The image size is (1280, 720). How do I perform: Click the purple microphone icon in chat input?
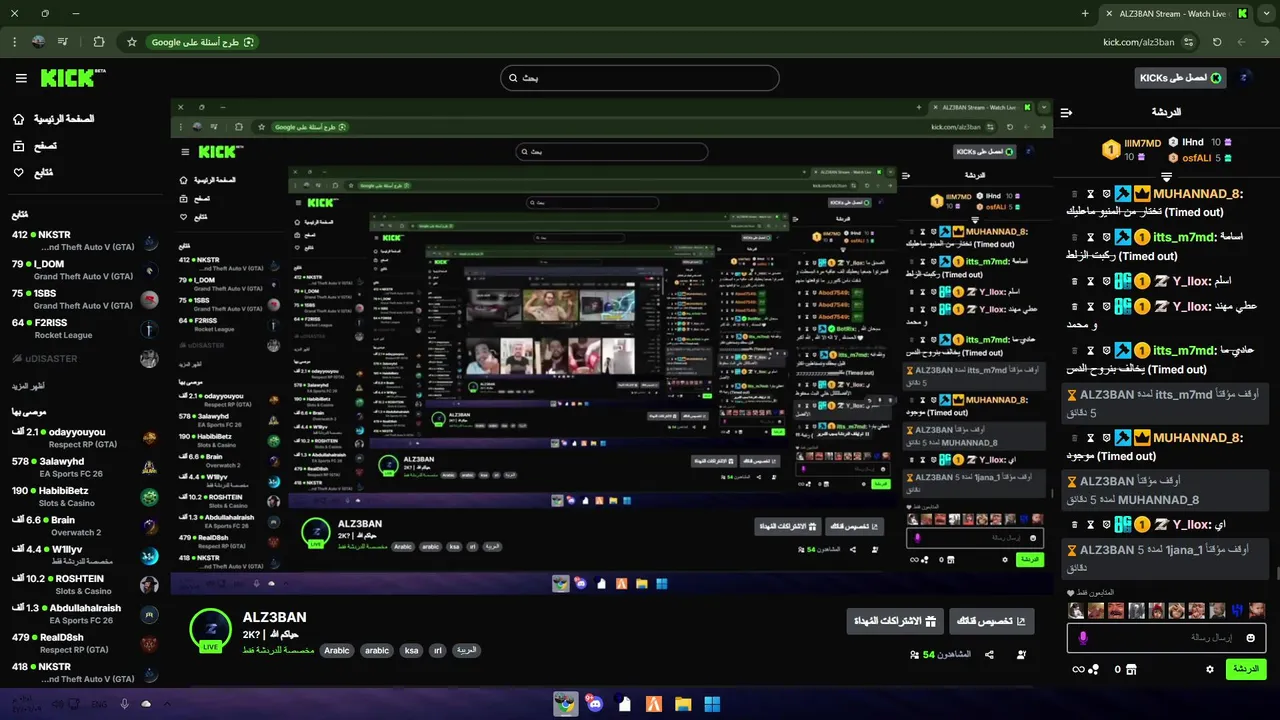click(x=1083, y=637)
